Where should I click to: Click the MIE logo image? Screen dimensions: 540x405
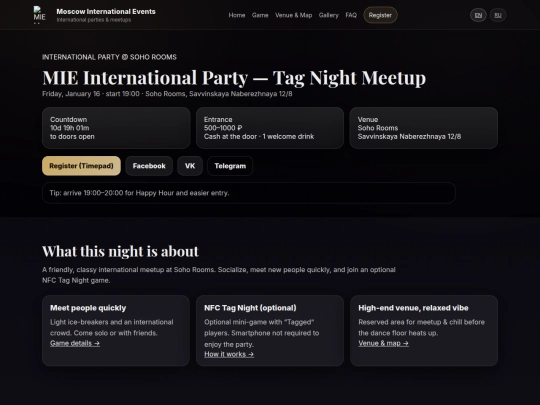(x=39, y=15)
